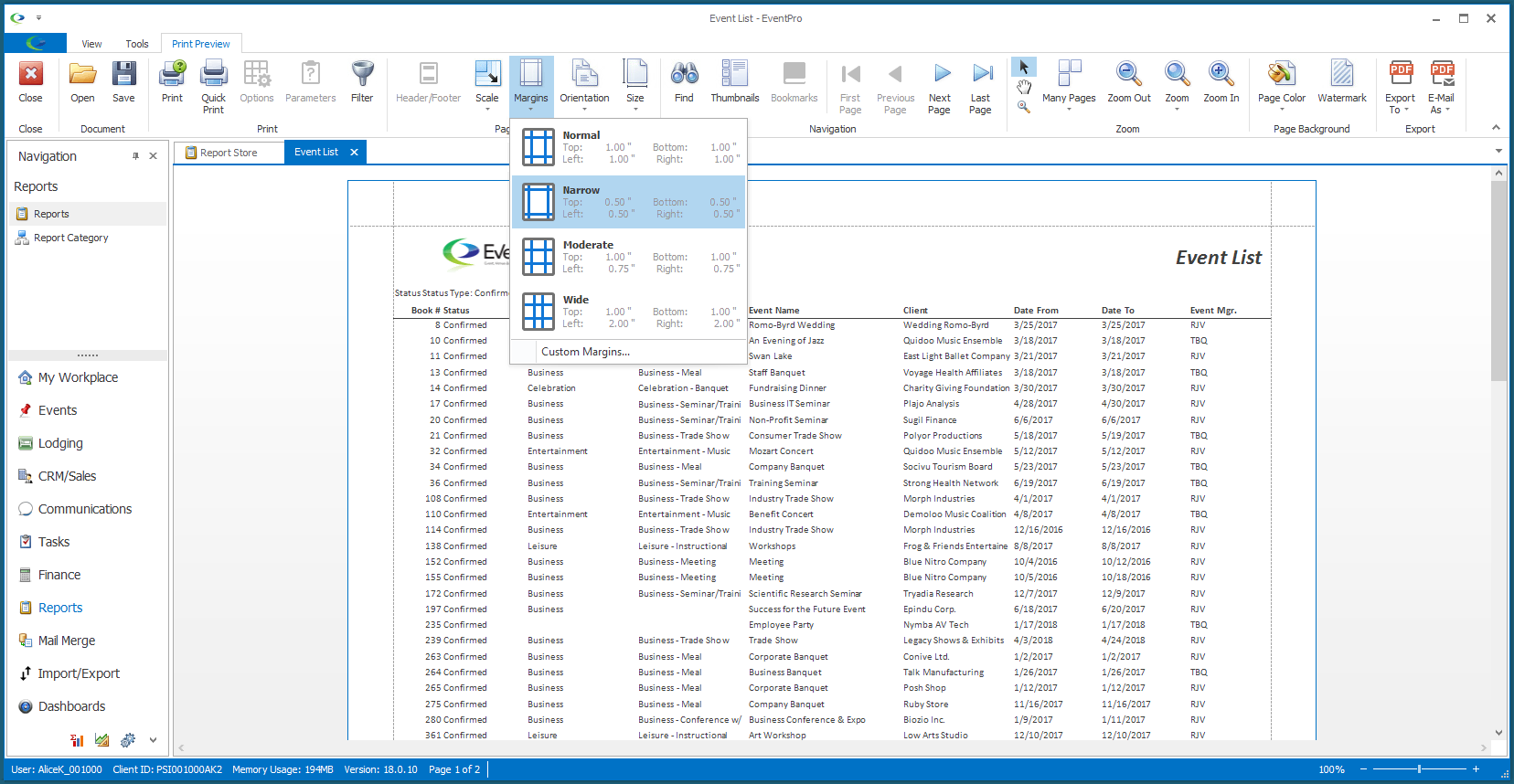Click the Margins ribbon button
This screenshot has height=784, width=1514.
(531, 87)
